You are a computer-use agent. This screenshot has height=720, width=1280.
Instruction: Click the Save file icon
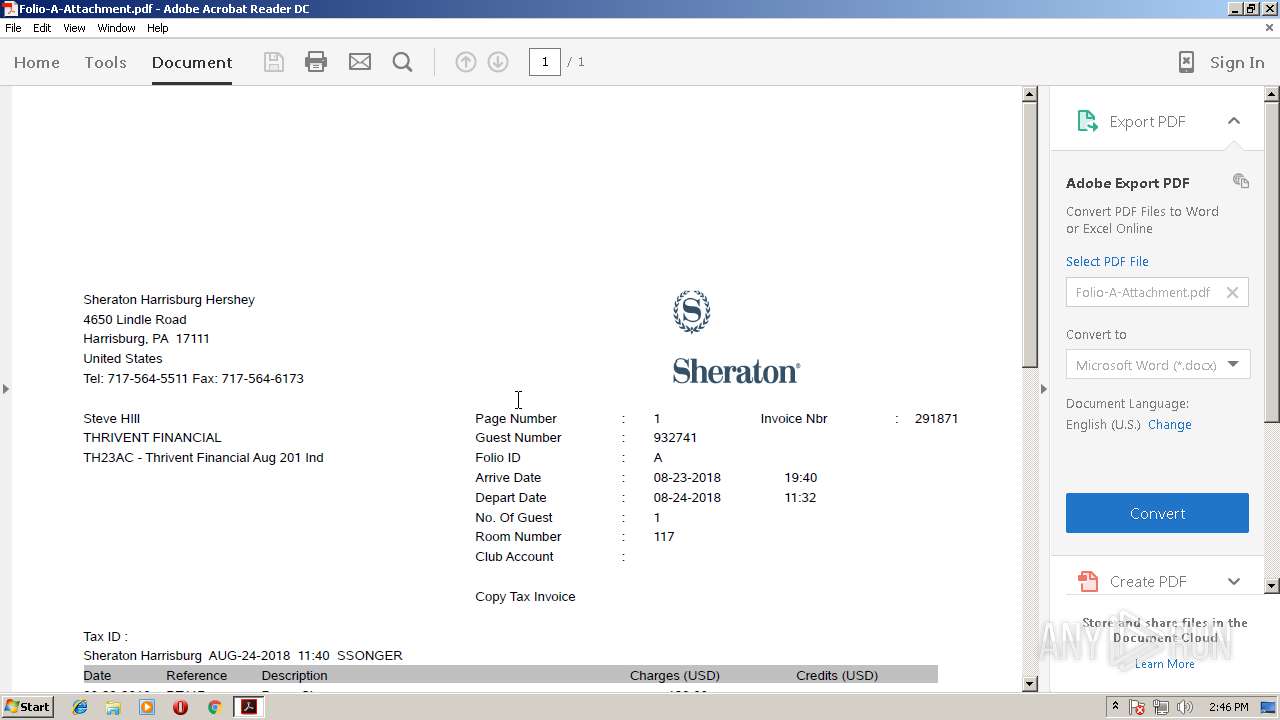(x=273, y=62)
